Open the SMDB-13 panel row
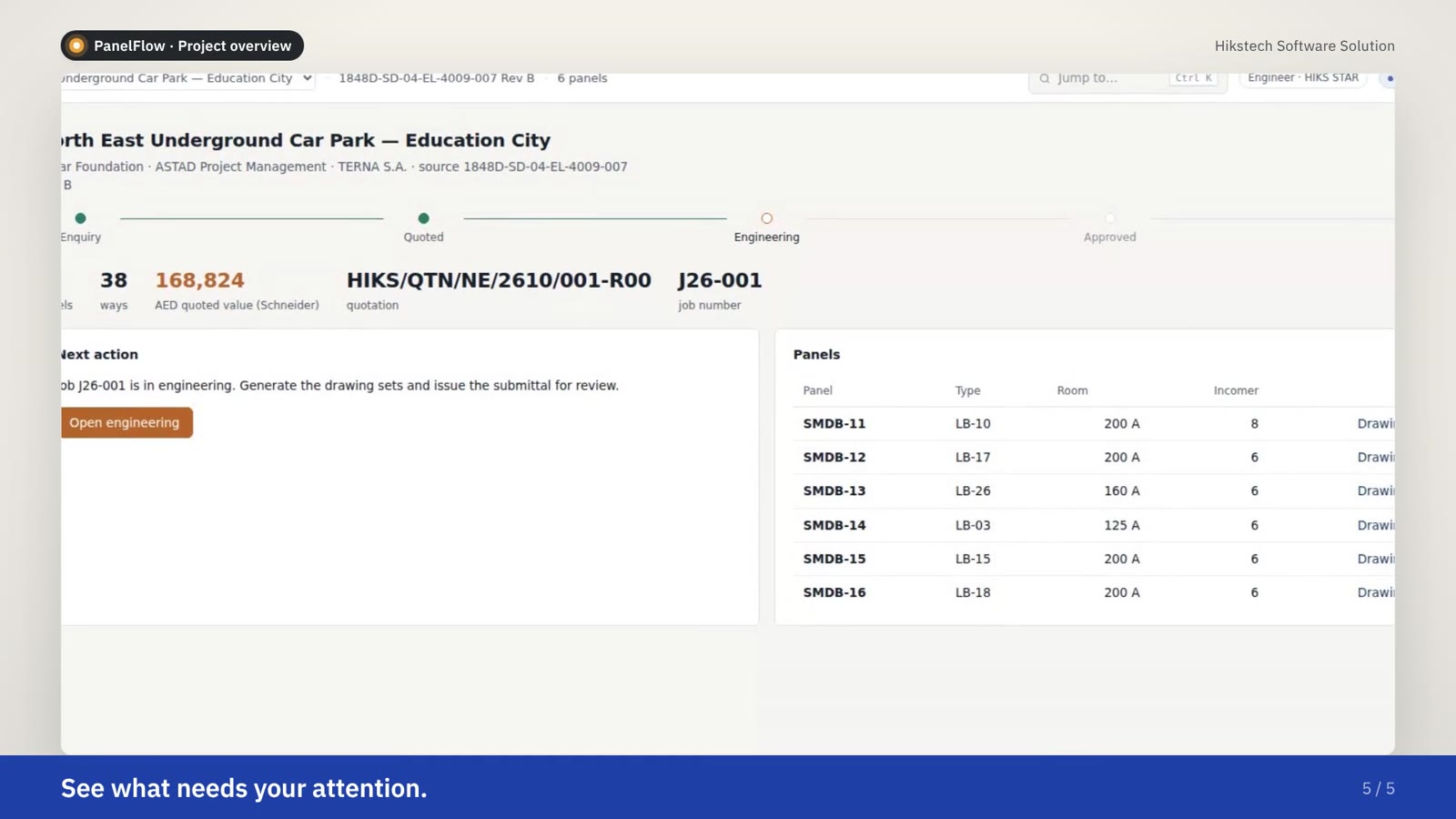This screenshot has width=1456, height=819. [1094, 490]
